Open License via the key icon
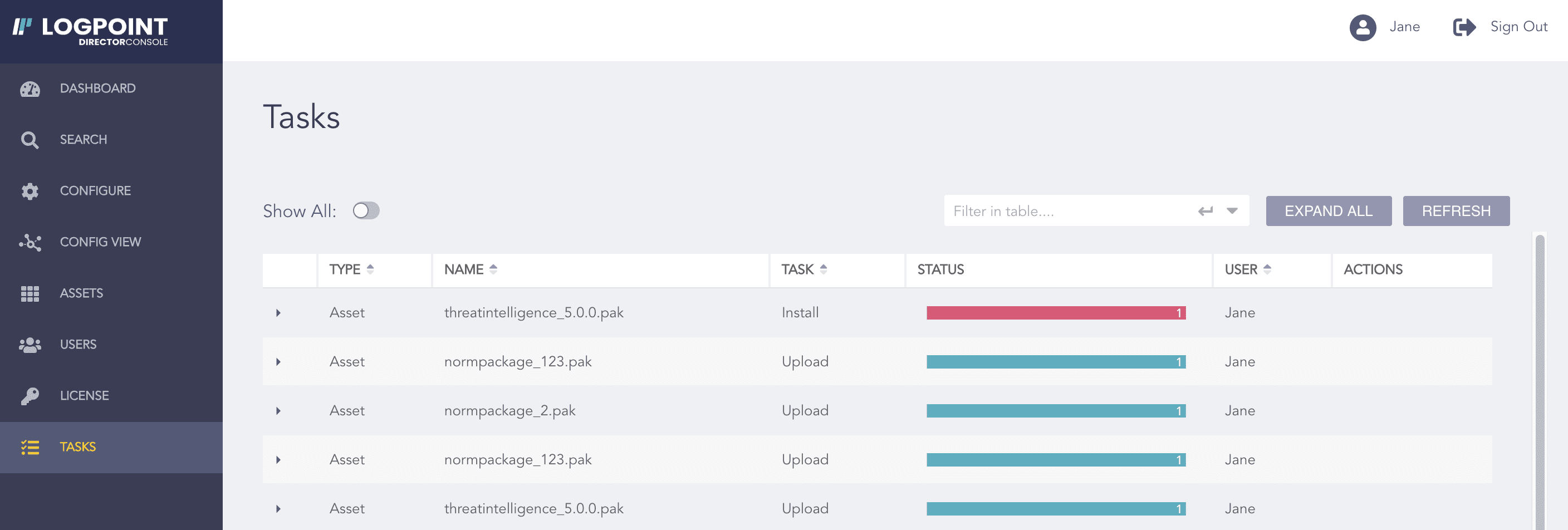Screen dimensions: 1568x530 click(x=29, y=395)
